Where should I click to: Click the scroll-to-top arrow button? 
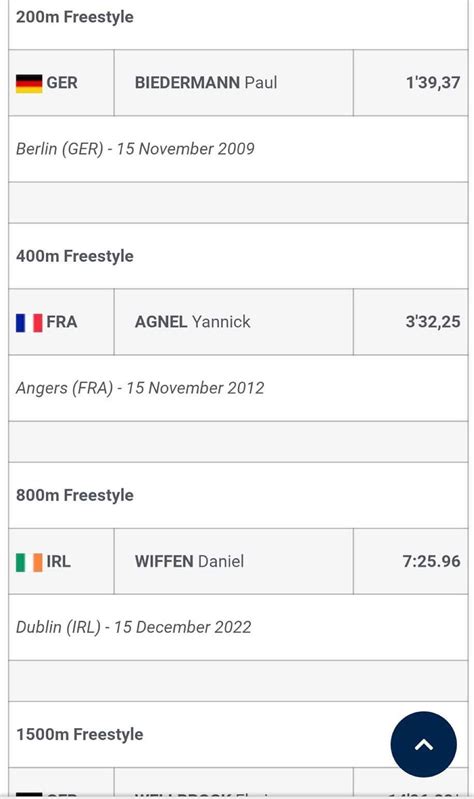pos(424,744)
